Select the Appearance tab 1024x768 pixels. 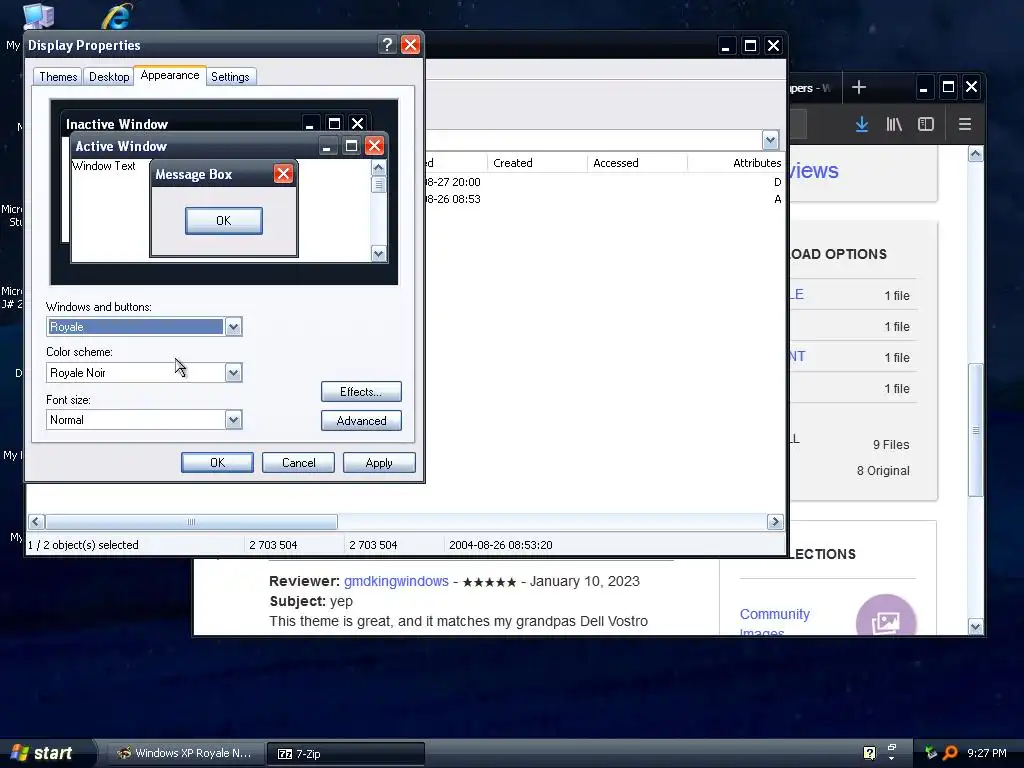click(x=170, y=75)
